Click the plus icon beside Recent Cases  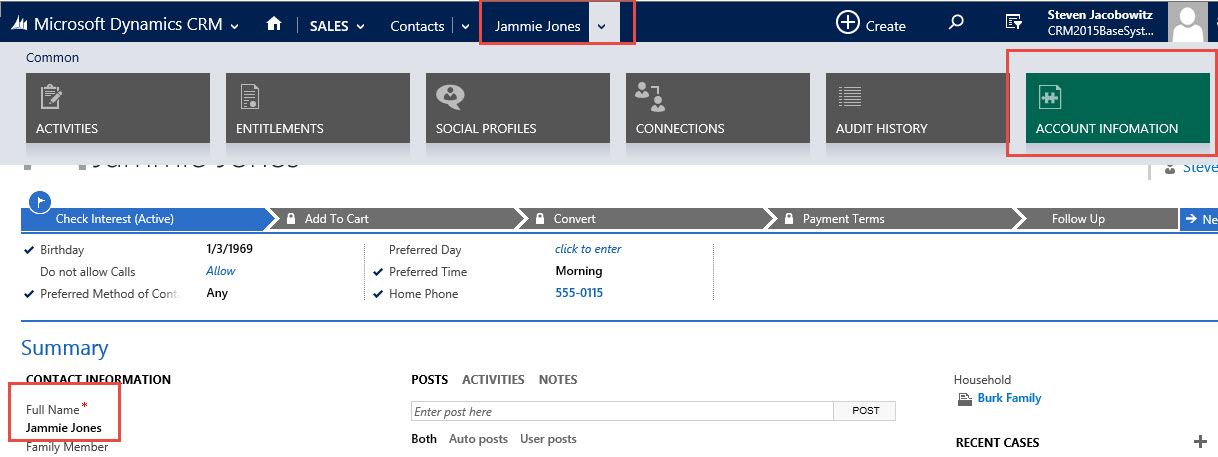click(x=1200, y=442)
